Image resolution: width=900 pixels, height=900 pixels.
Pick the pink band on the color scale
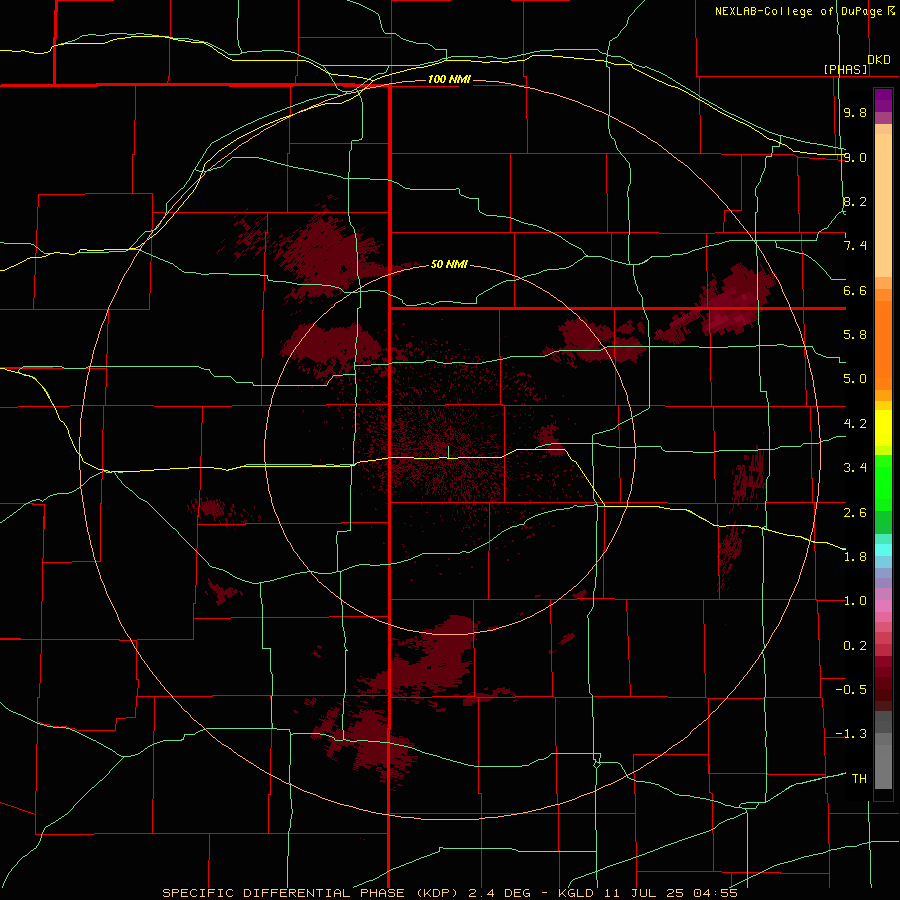[883, 606]
